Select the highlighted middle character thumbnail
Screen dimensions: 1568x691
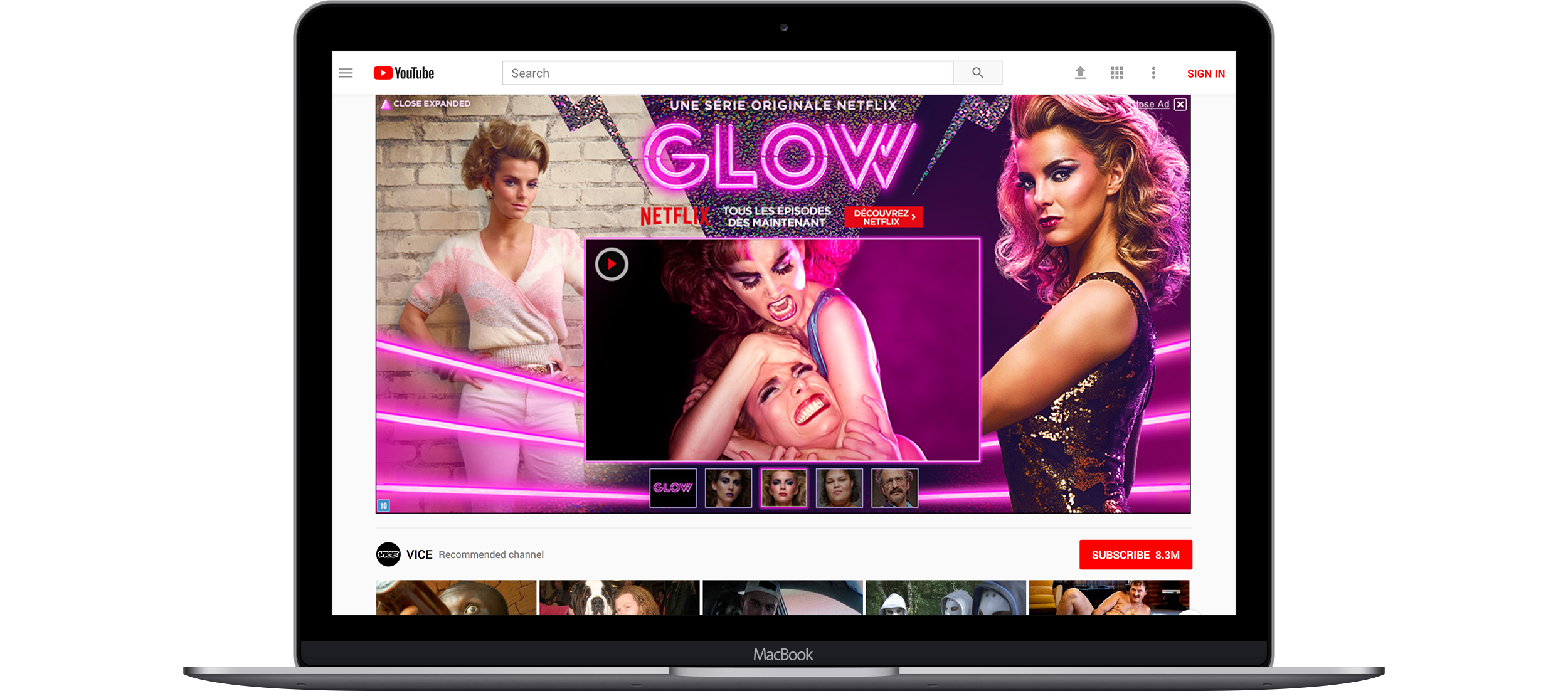pyautogui.click(x=784, y=488)
